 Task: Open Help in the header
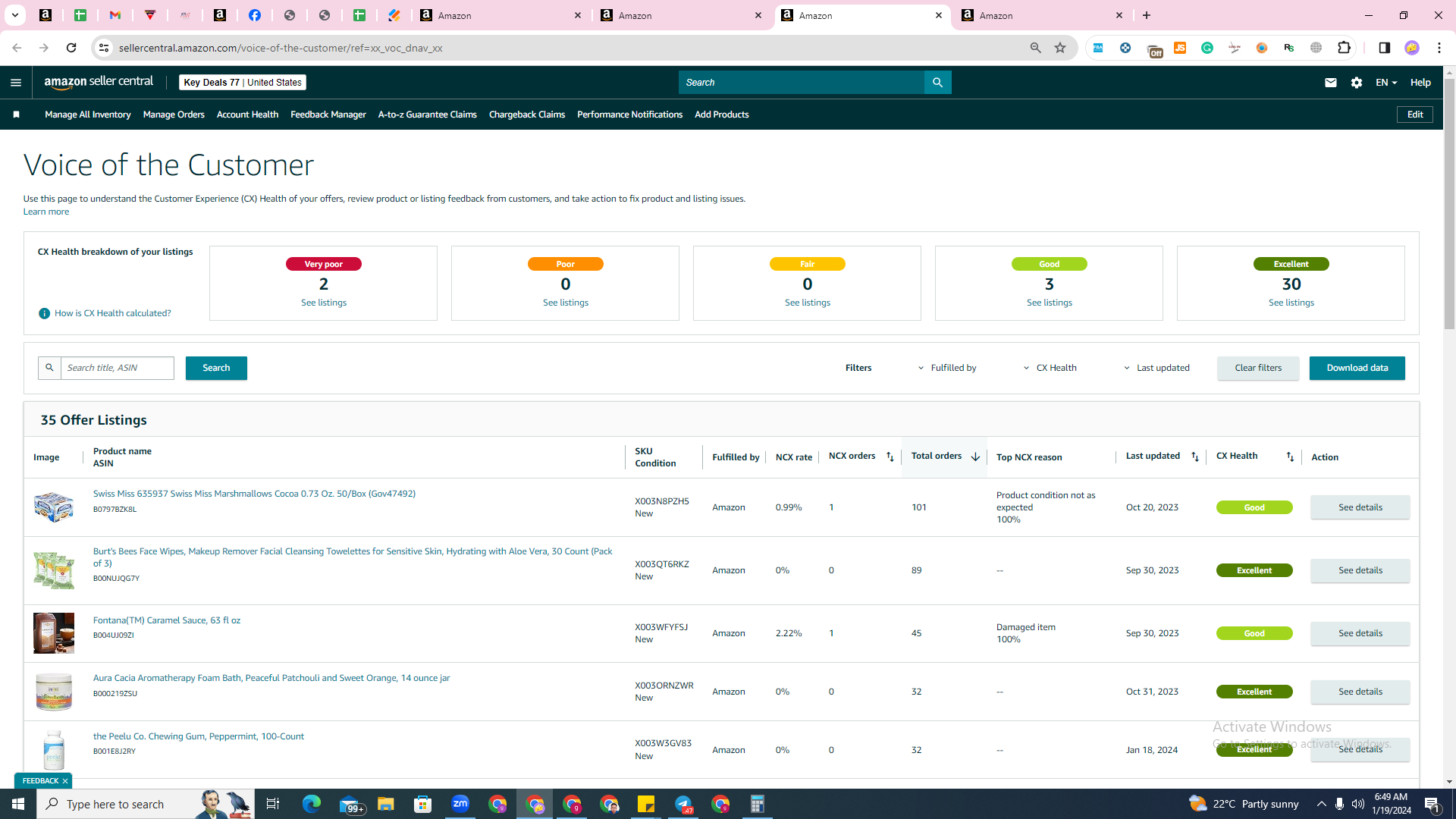click(x=1420, y=83)
